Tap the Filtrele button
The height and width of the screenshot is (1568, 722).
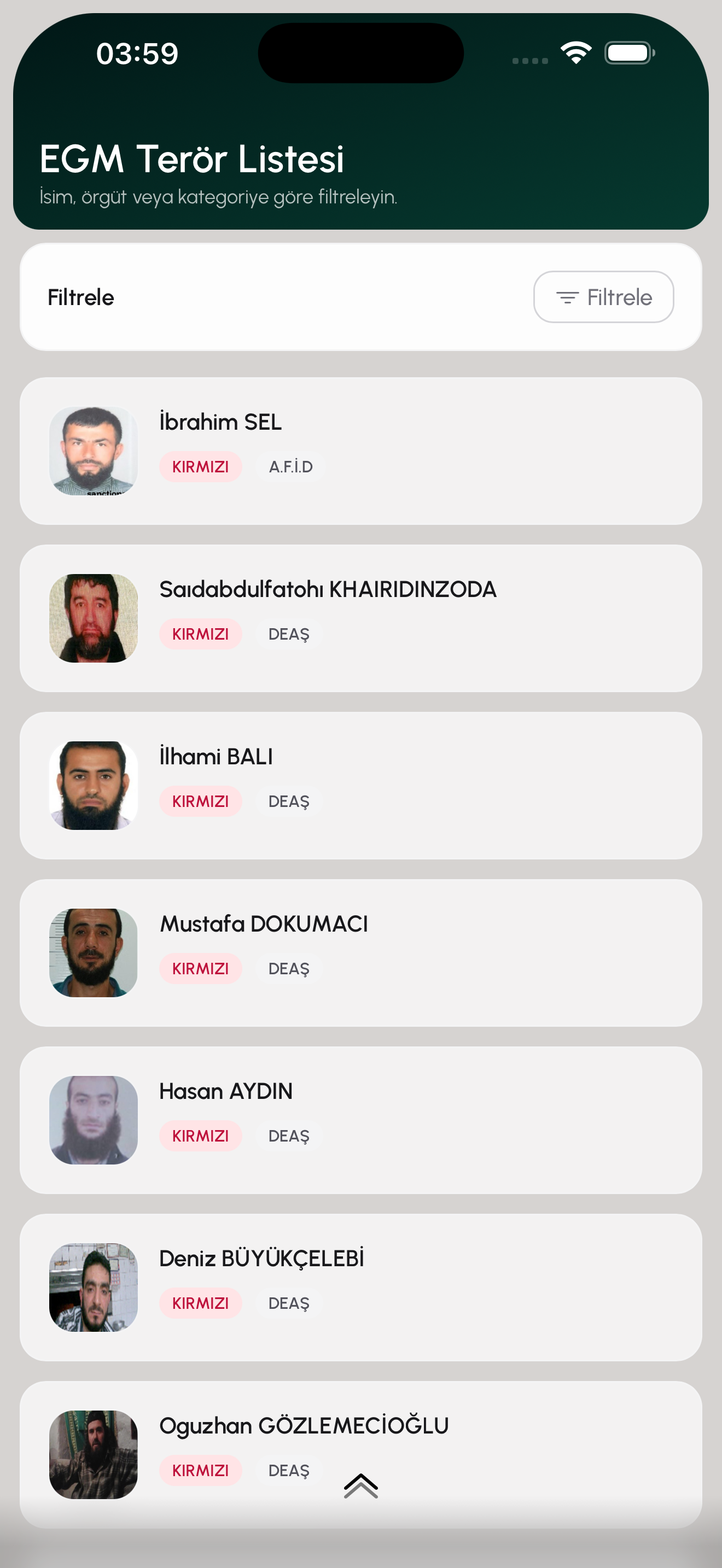click(603, 297)
